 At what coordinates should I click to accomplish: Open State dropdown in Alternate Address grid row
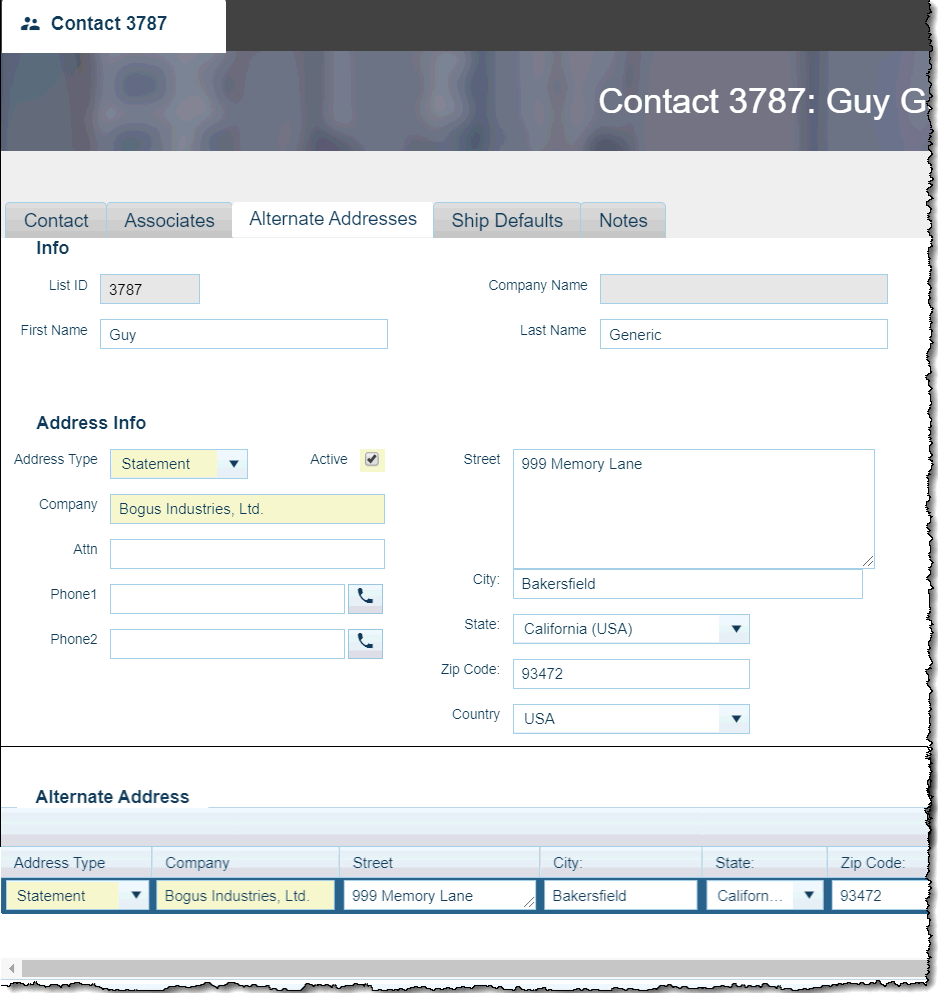809,895
